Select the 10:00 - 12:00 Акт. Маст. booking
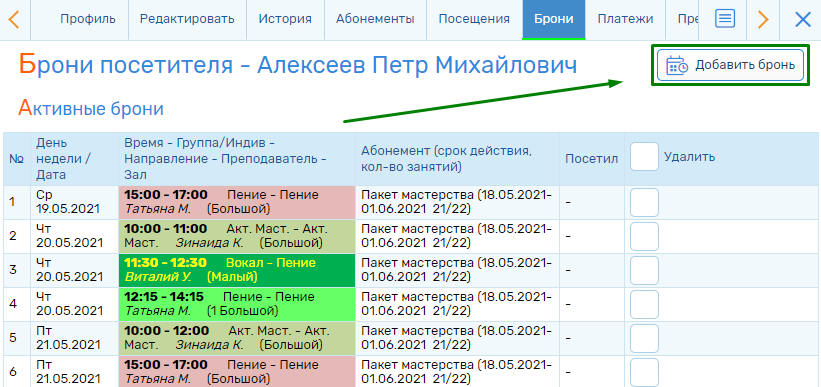Image resolution: width=821 pixels, height=387 pixels. (x=237, y=338)
